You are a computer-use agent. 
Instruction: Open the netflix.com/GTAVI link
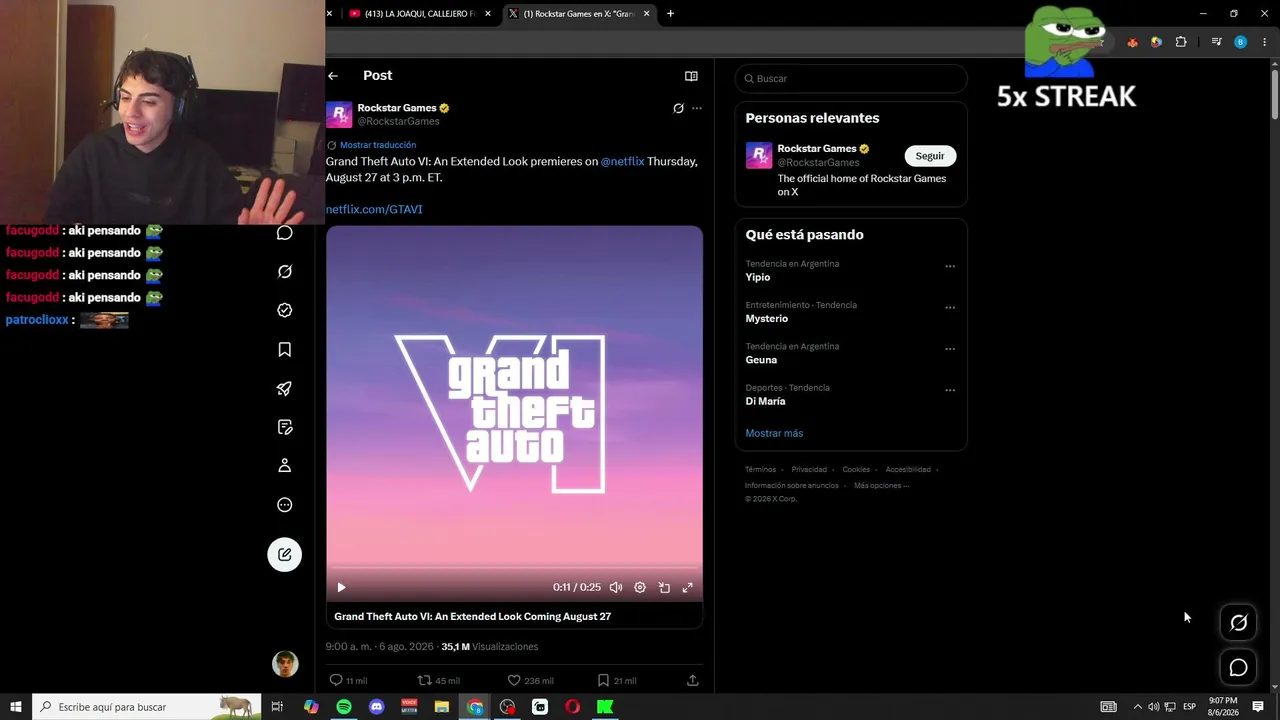coord(374,210)
